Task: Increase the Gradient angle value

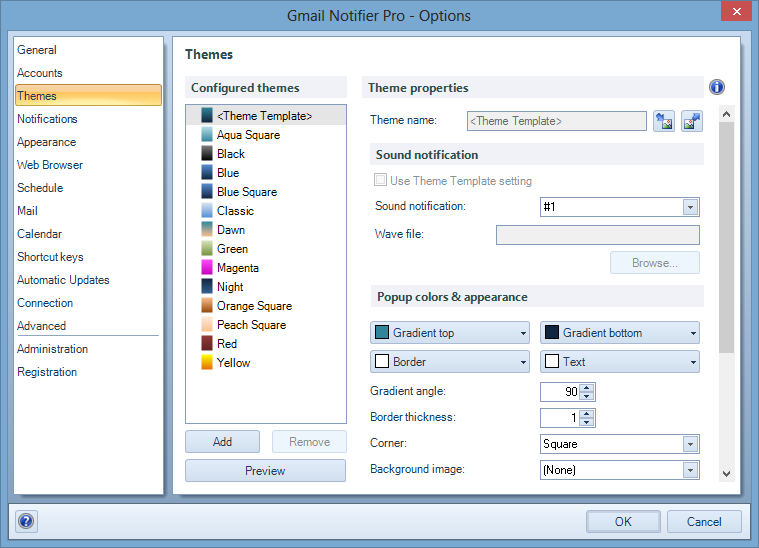Action: pyautogui.click(x=587, y=388)
